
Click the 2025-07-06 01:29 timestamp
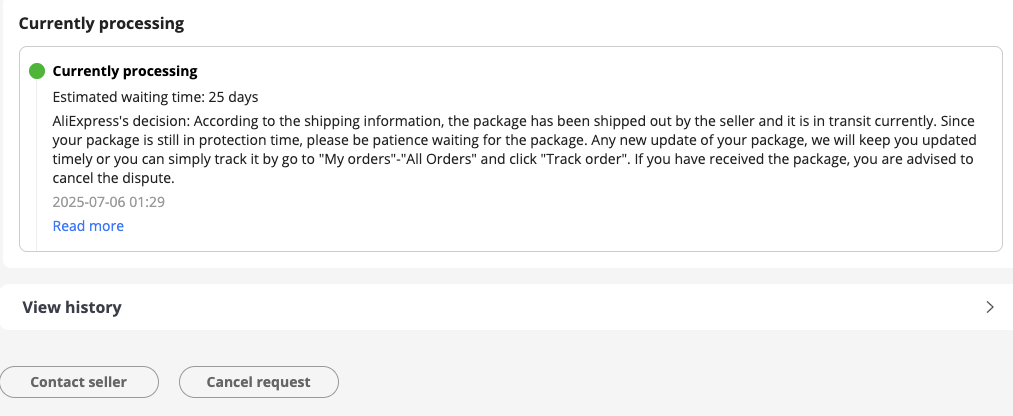[x=108, y=201]
